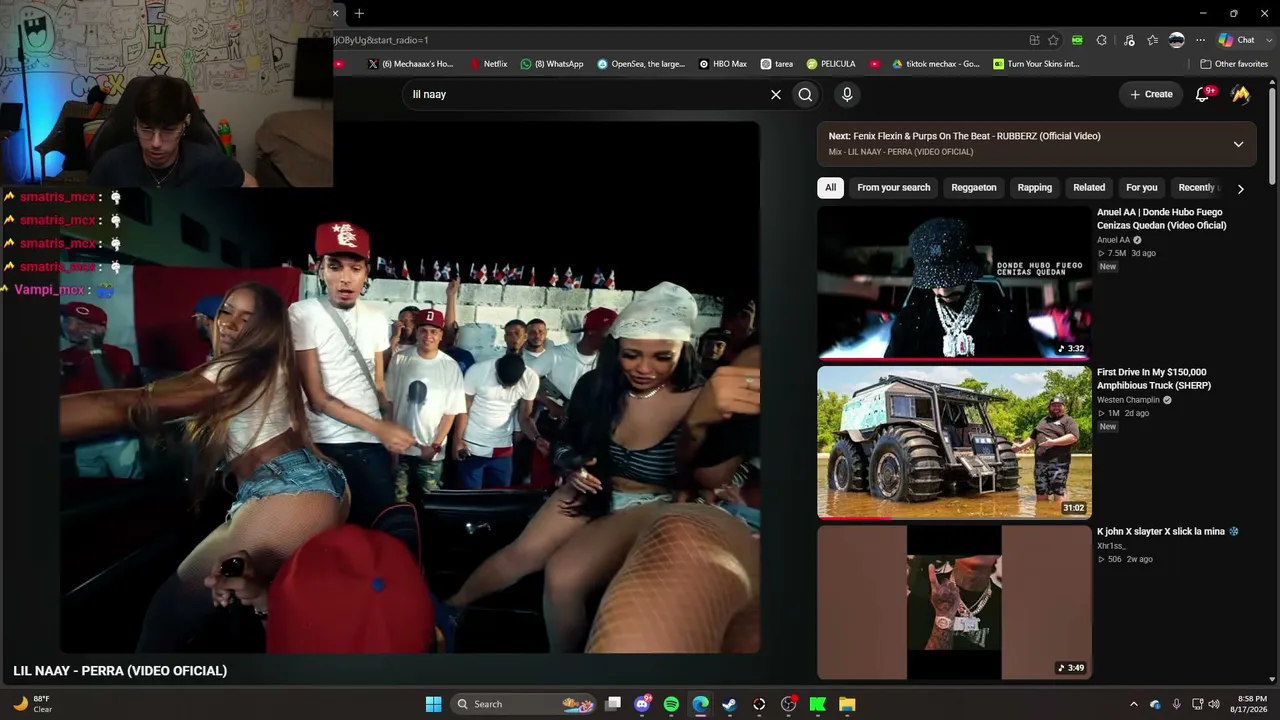The width and height of the screenshot is (1280, 720).
Task: Open the Turn Your Skins bookmark
Action: click(1036, 64)
